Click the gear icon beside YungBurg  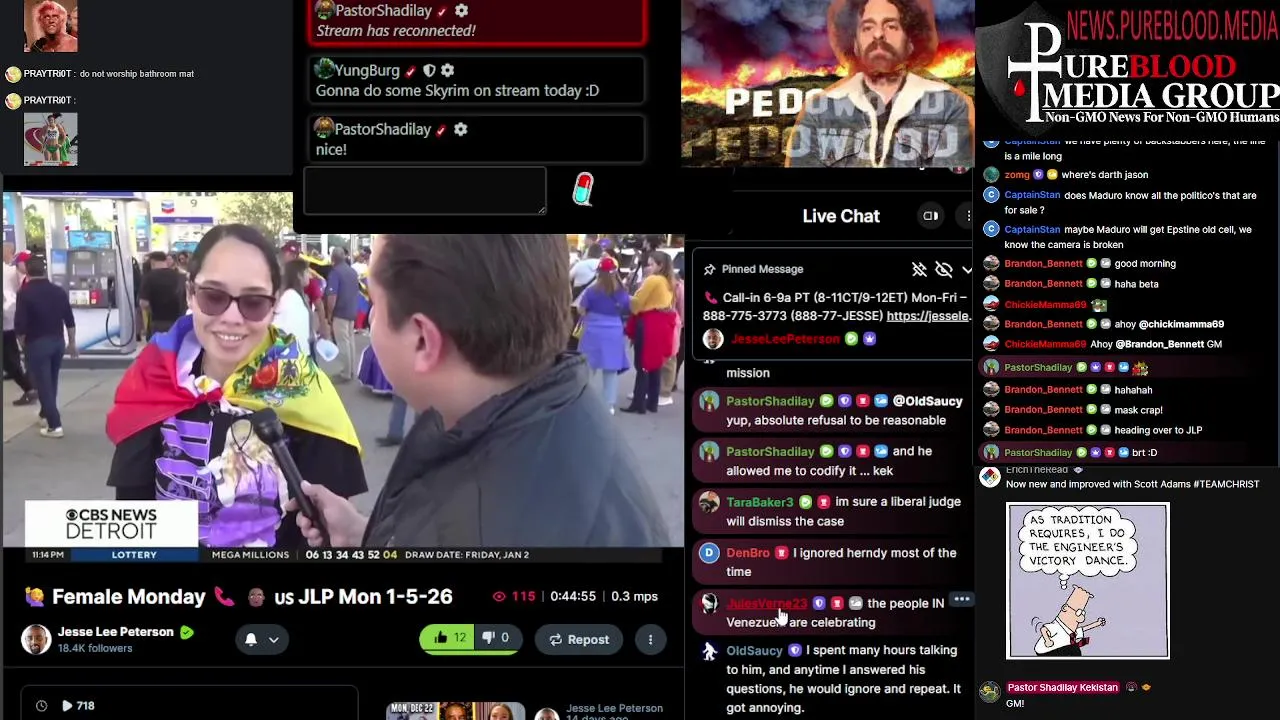click(x=447, y=71)
